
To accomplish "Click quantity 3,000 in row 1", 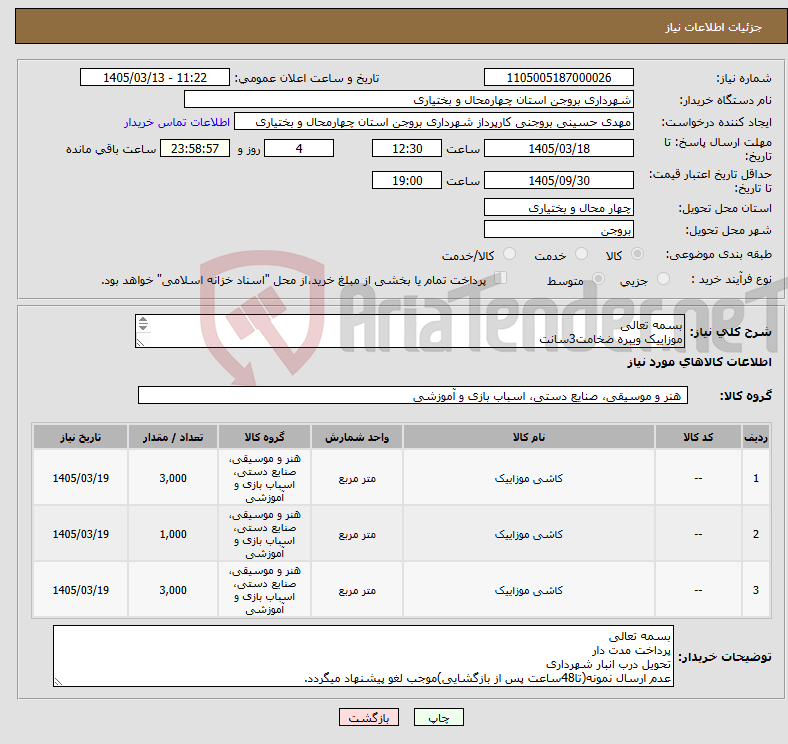I will (x=173, y=478).
